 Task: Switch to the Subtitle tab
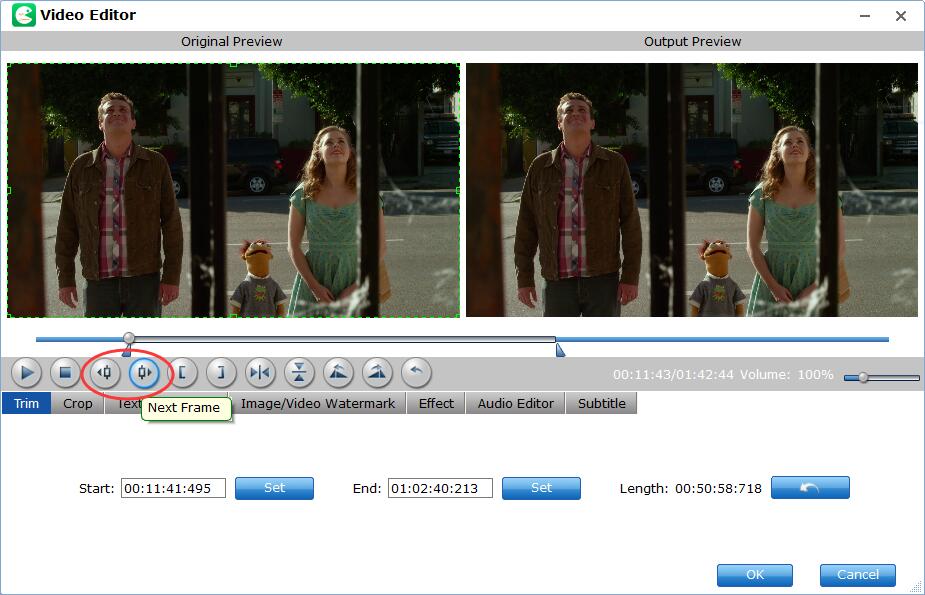click(602, 403)
